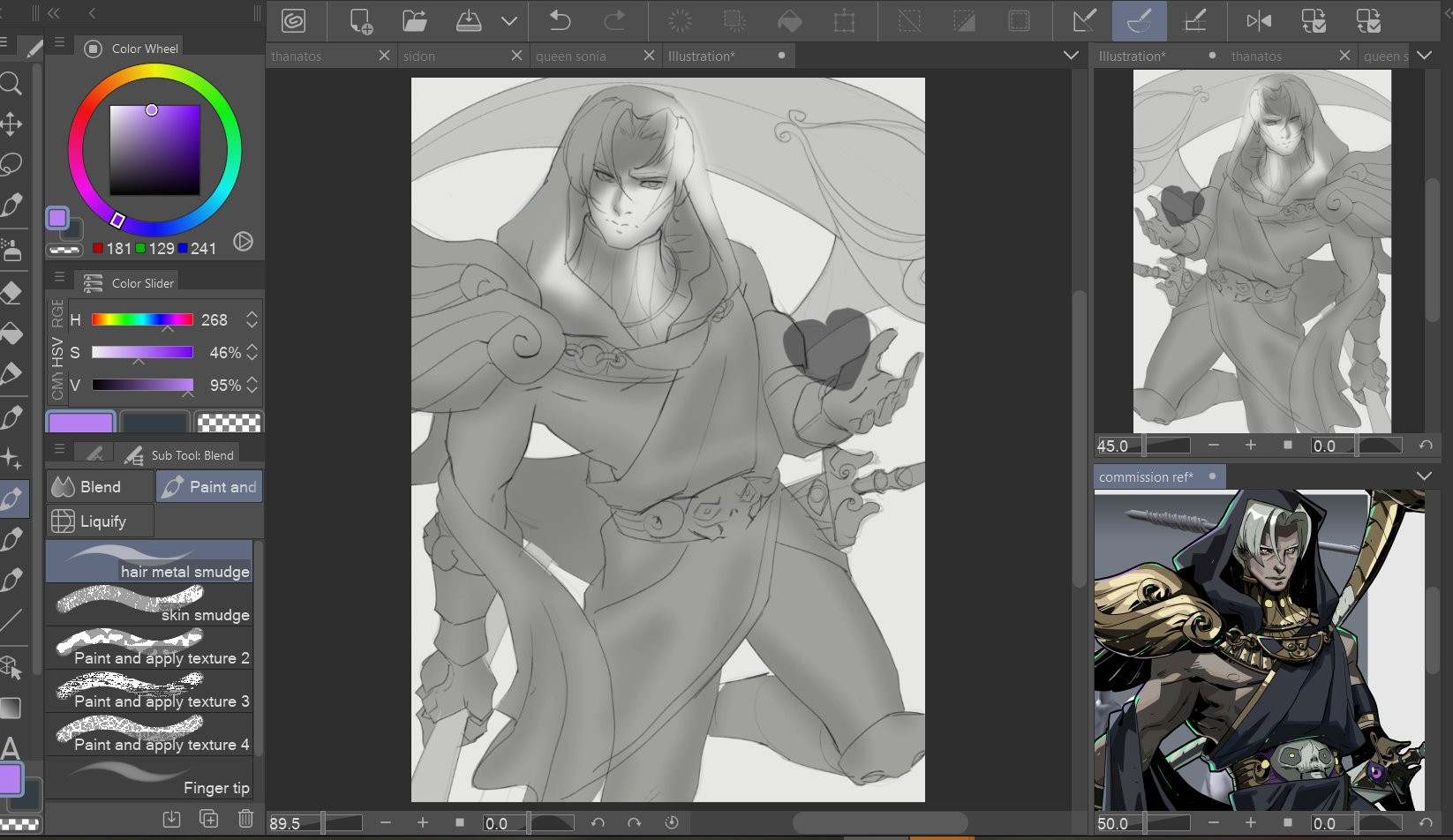This screenshot has width=1453, height=840.
Task: Open dropdown beside commission ref tab
Action: [1424, 476]
